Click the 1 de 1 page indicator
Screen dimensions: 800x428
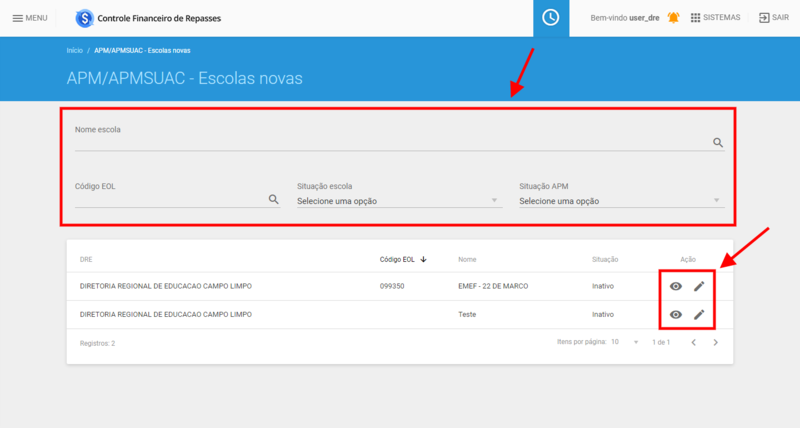661,342
